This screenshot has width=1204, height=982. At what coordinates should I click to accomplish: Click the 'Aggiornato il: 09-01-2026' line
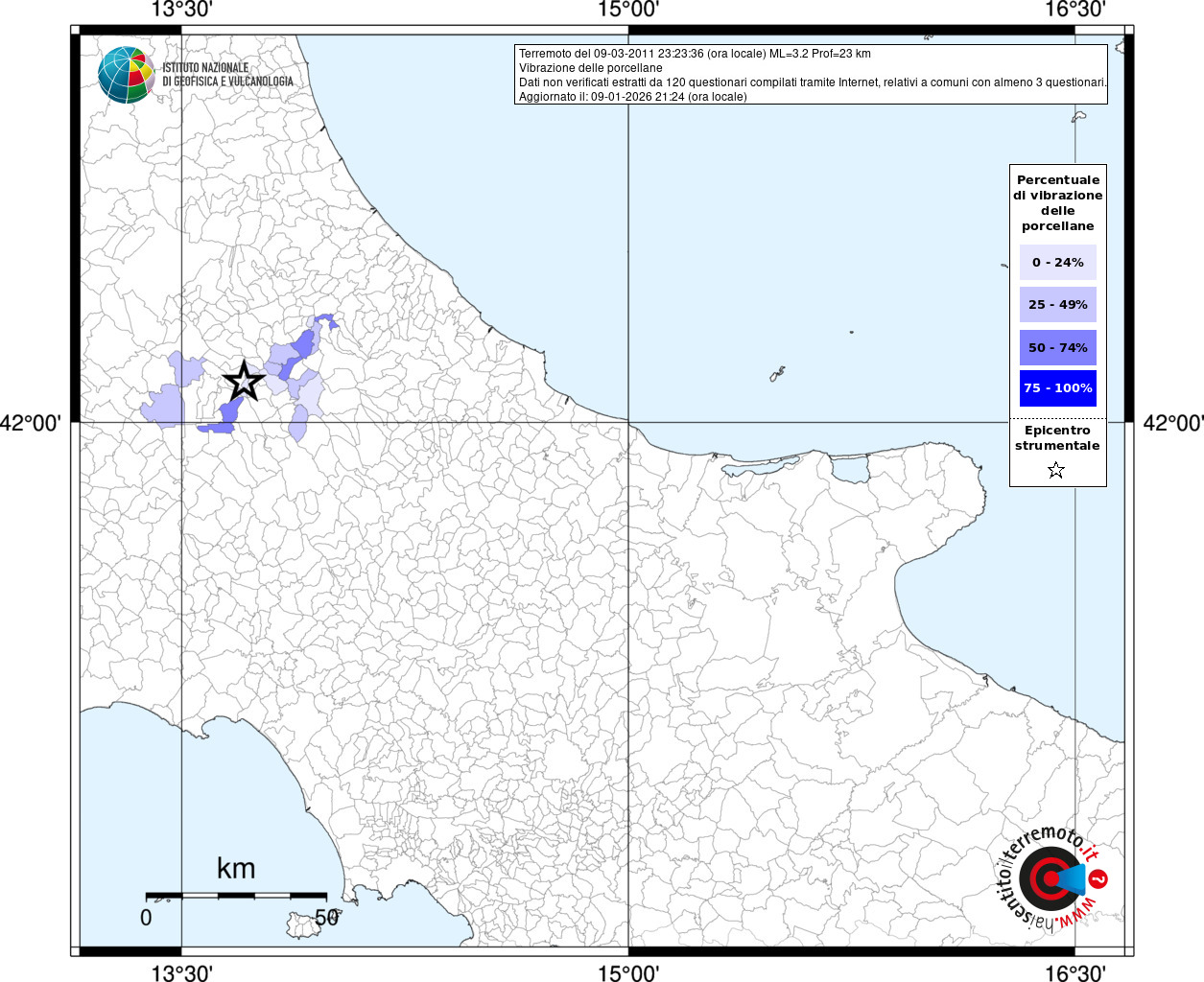click(633, 97)
